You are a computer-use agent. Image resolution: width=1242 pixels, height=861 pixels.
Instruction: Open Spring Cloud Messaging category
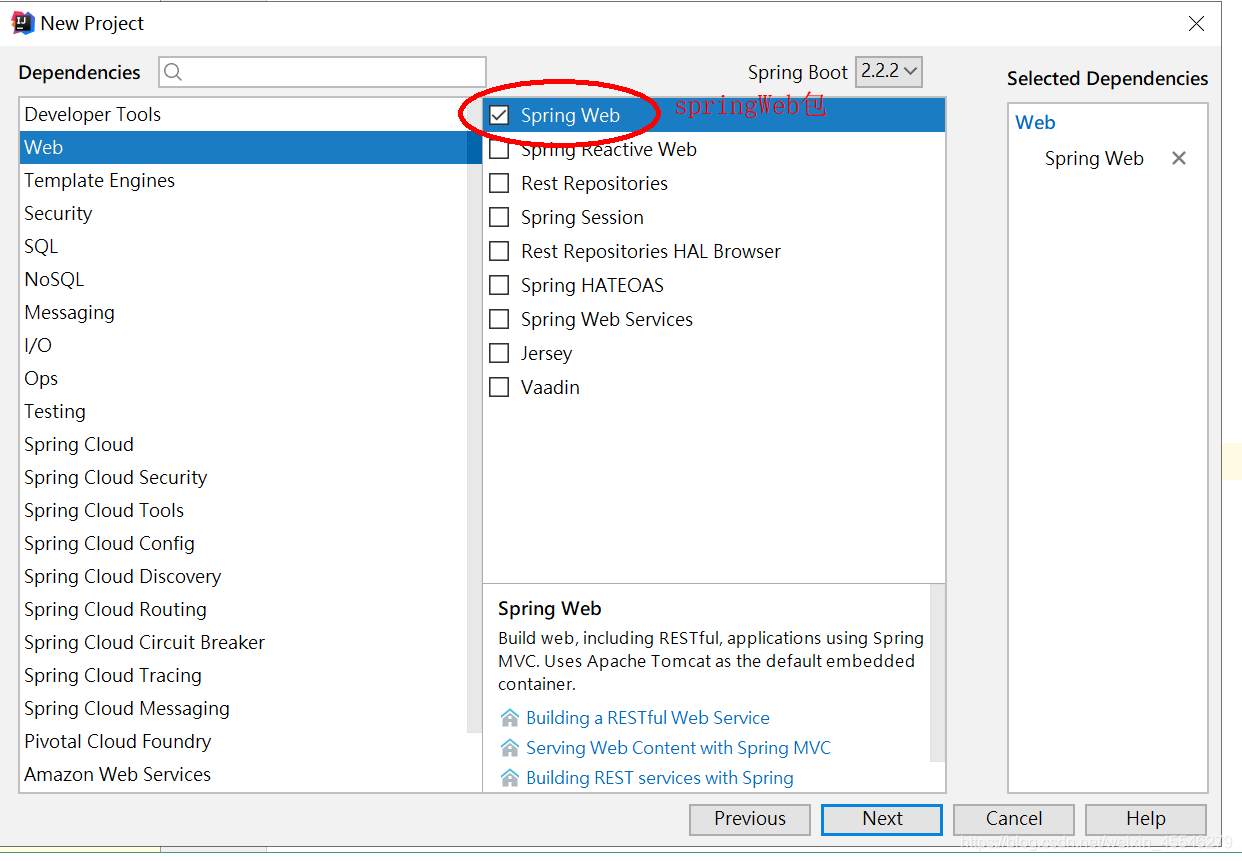pyautogui.click(x=244, y=708)
